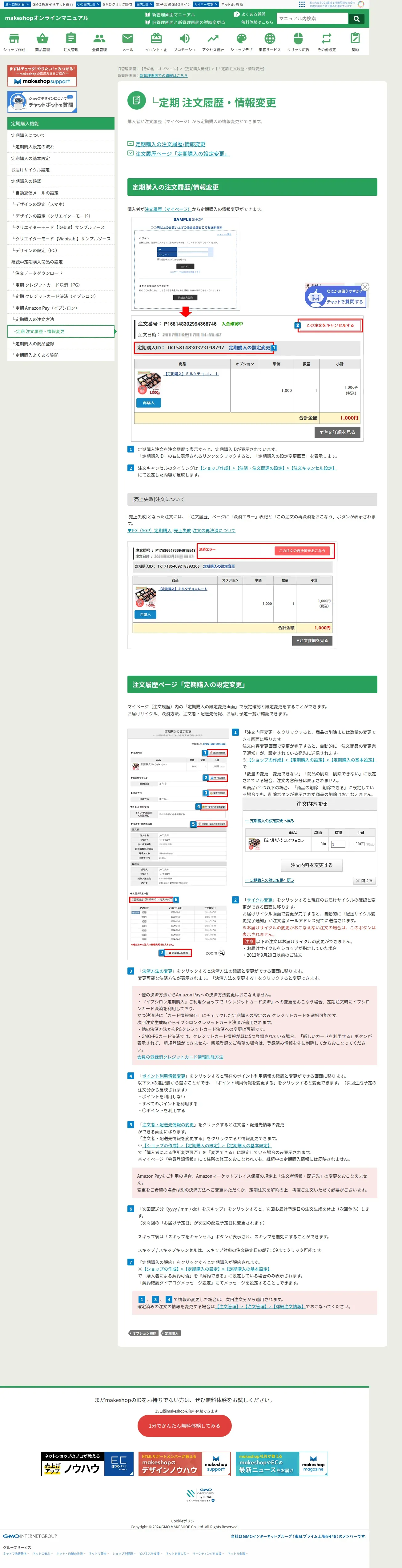This screenshot has width=402, height=1568.
Task: Open 定期 クレジットカード決済（PG）item
Action: [x=61, y=285]
